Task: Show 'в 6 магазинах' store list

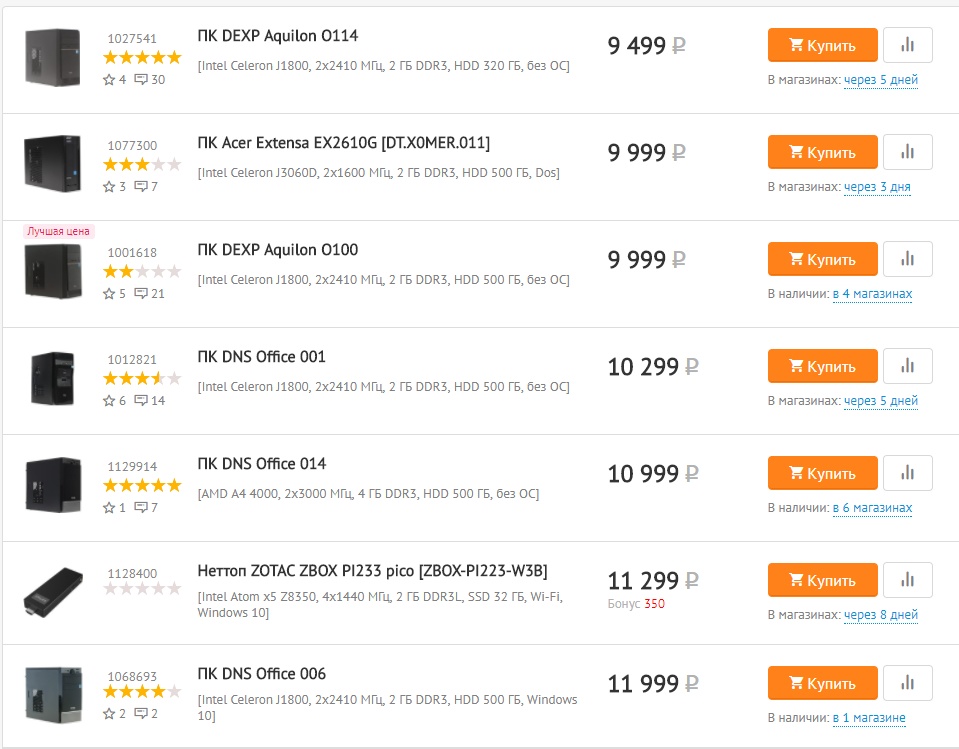Action: point(872,508)
